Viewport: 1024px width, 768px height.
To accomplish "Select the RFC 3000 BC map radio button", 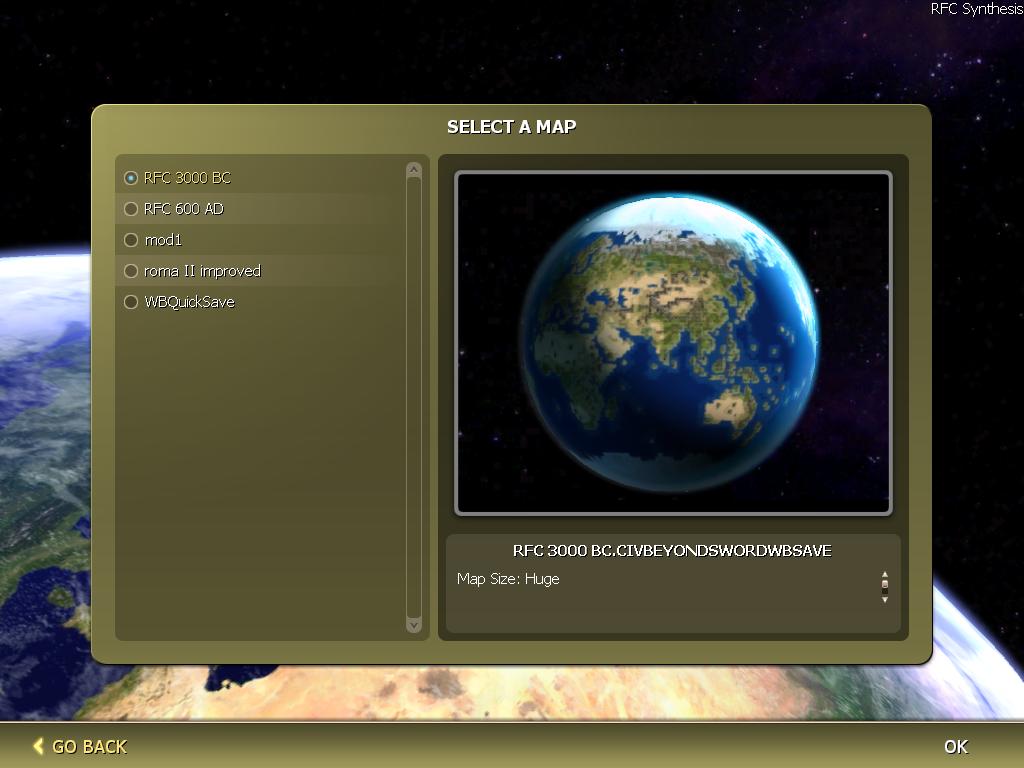I will click(131, 178).
